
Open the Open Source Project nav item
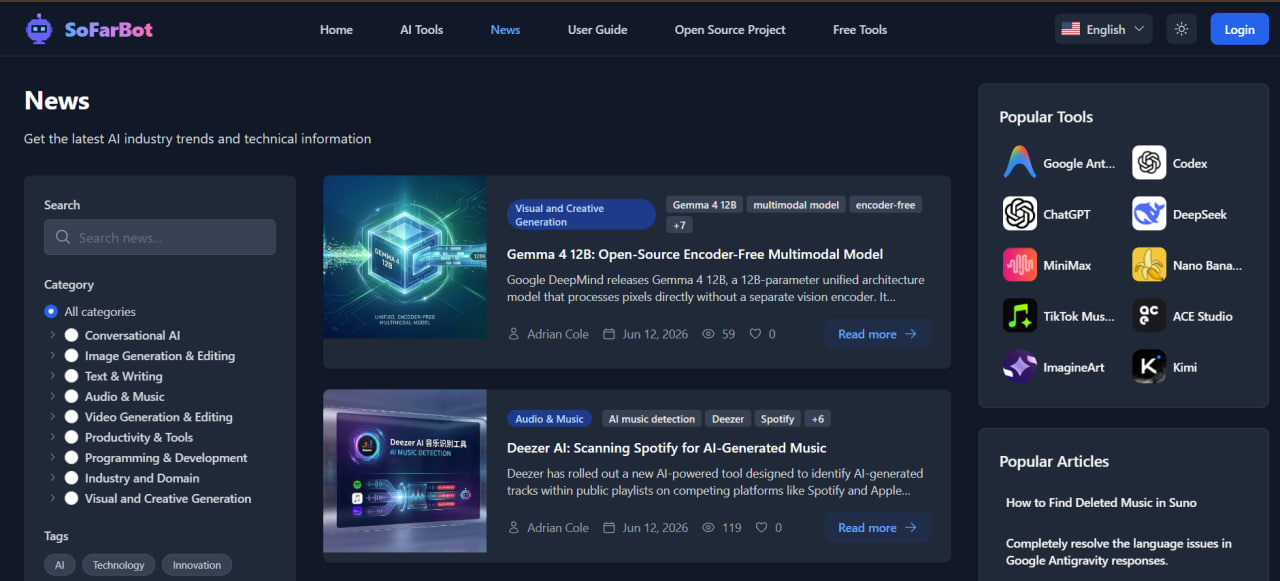(x=730, y=29)
